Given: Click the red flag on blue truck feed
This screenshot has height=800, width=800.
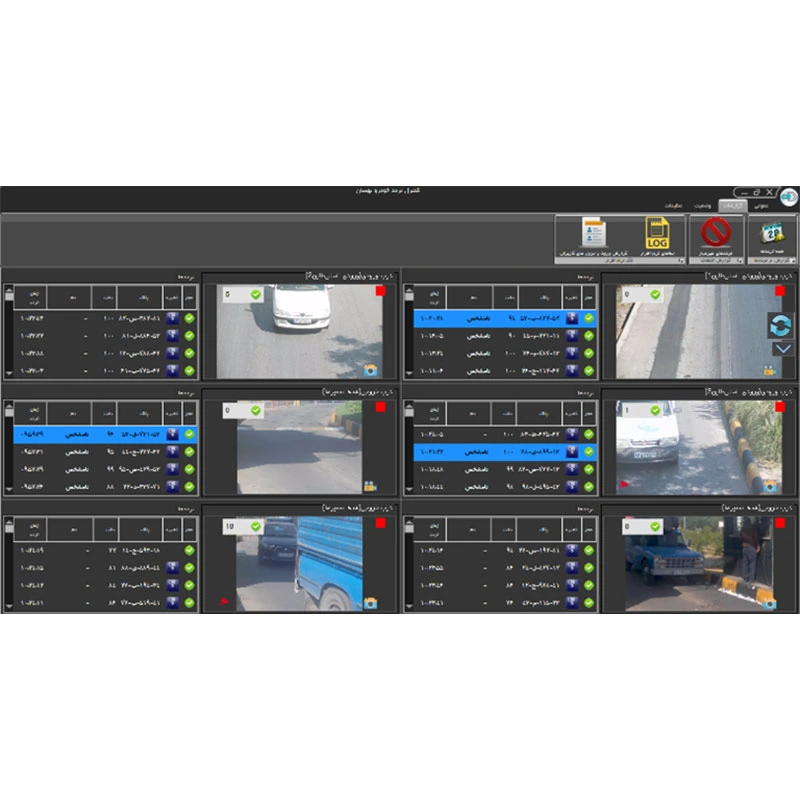Looking at the screenshot, I should pos(224,602).
